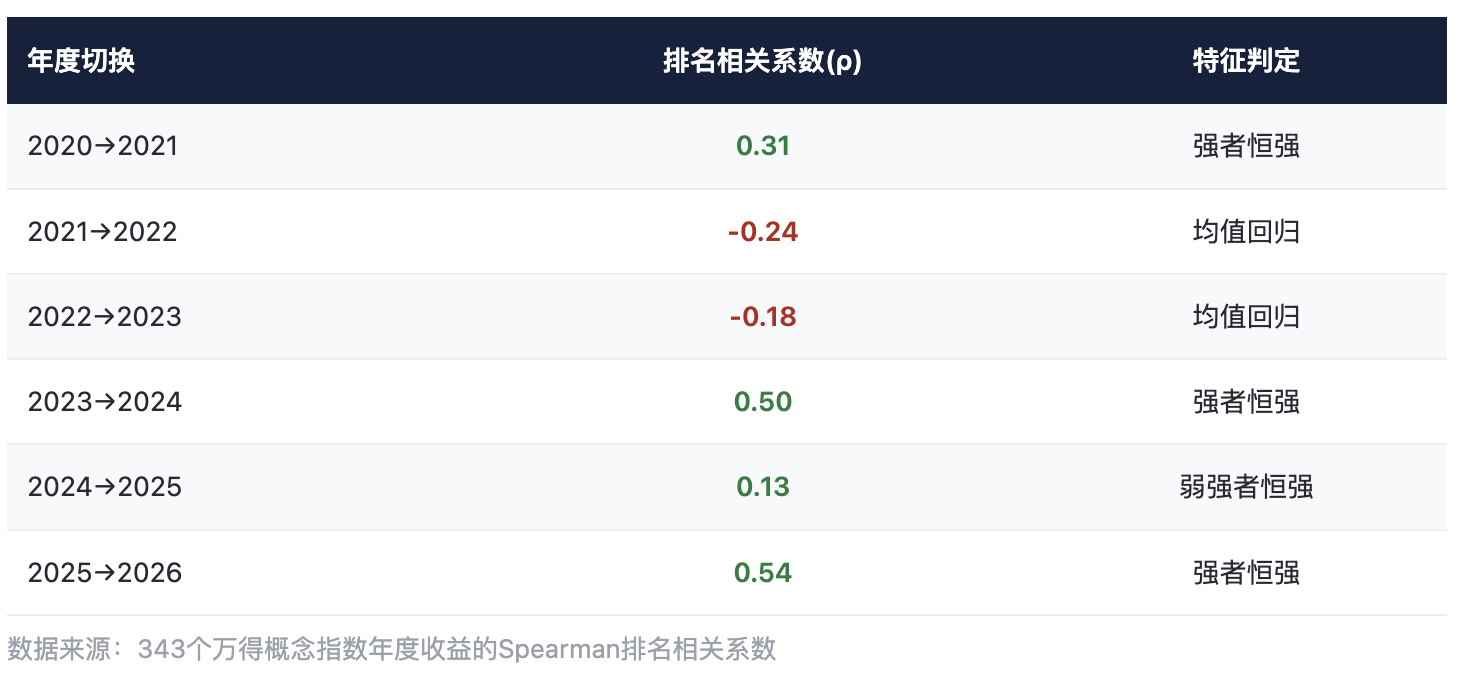Click 强者恒强 in the 2023→2024 row

pyautogui.click(x=1246, y=402)
